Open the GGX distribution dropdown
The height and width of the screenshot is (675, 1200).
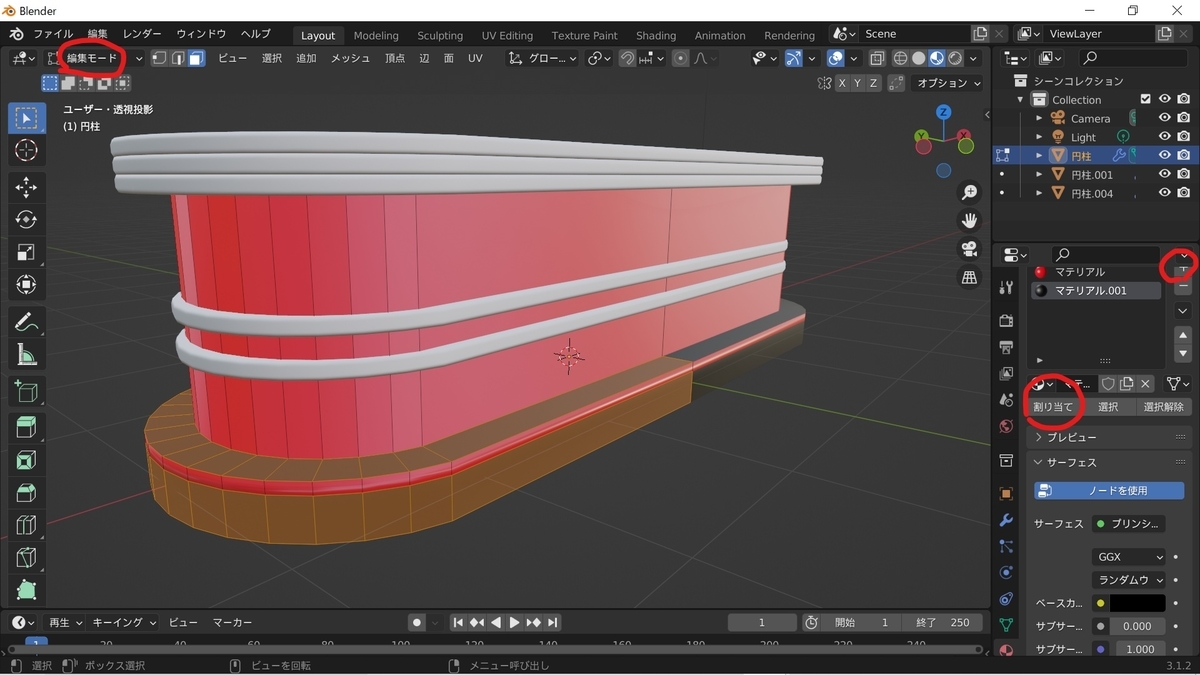[x=1129, y=557]
